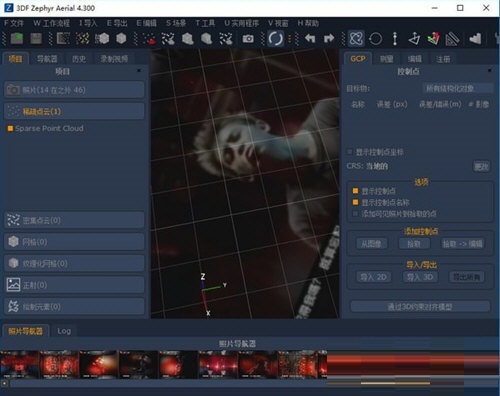Screen dimensions: 500x396
Task: Expand the 正射(0) section
Action: point(74,285)
